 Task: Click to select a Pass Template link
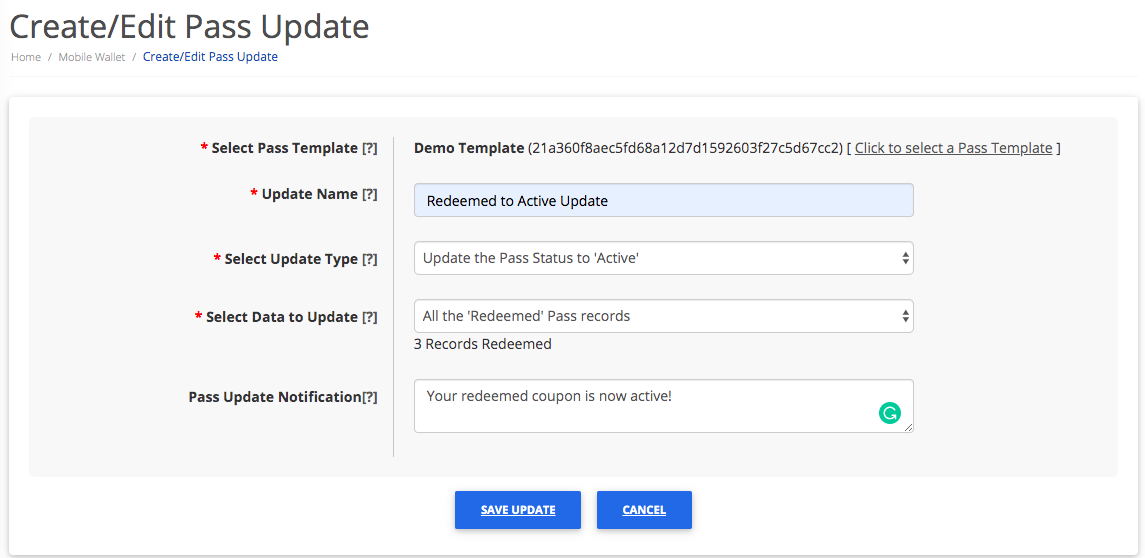click(x=954, y=148)
